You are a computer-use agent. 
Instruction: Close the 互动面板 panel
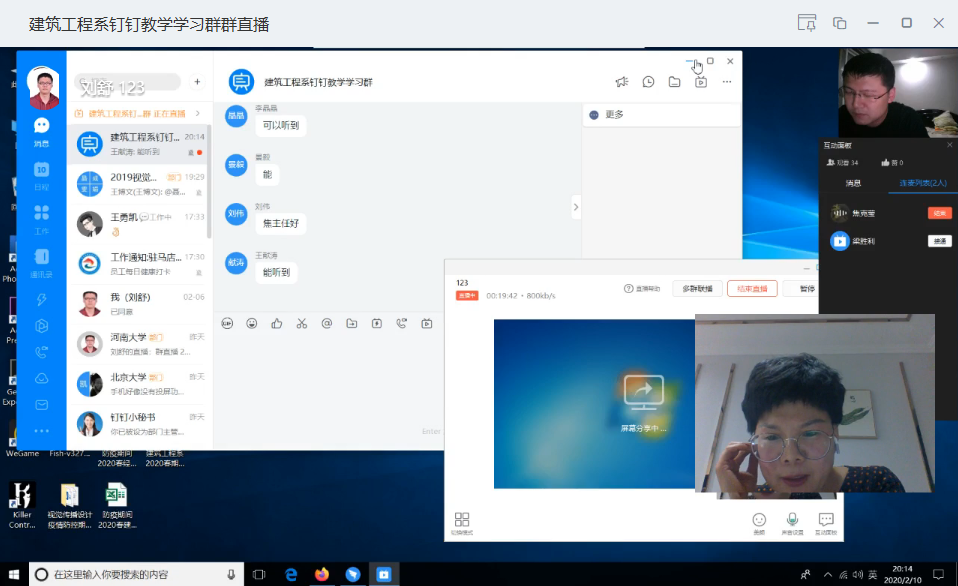tap(949, 145)
